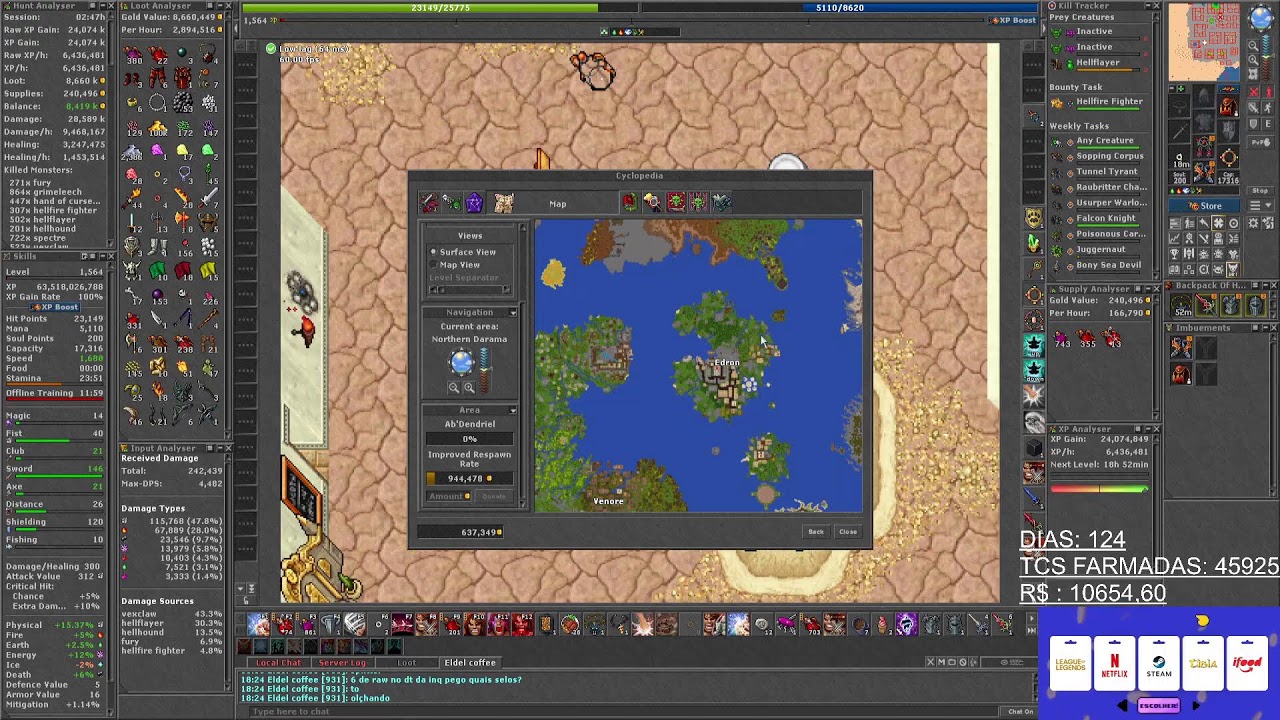This screenshot has height=720, width=1280.
Task: Switch to the Server Log tab
Action: coord(342,663)
